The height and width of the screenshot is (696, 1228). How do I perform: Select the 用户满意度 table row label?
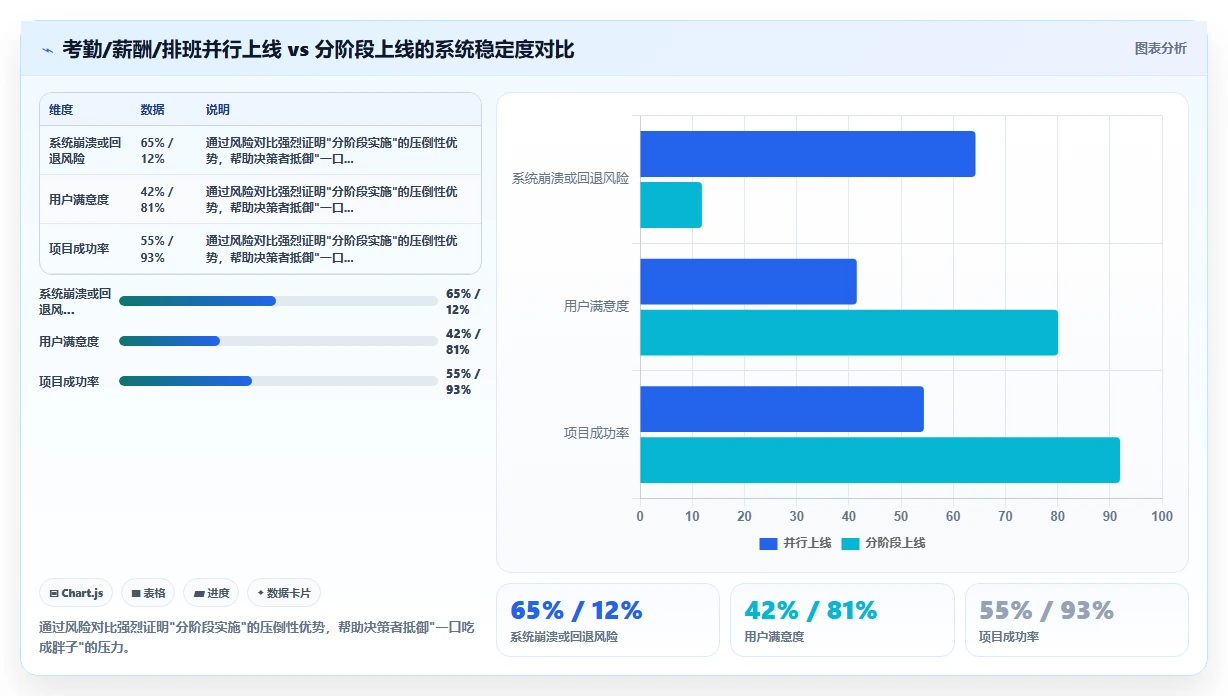[x=79, y=200]
